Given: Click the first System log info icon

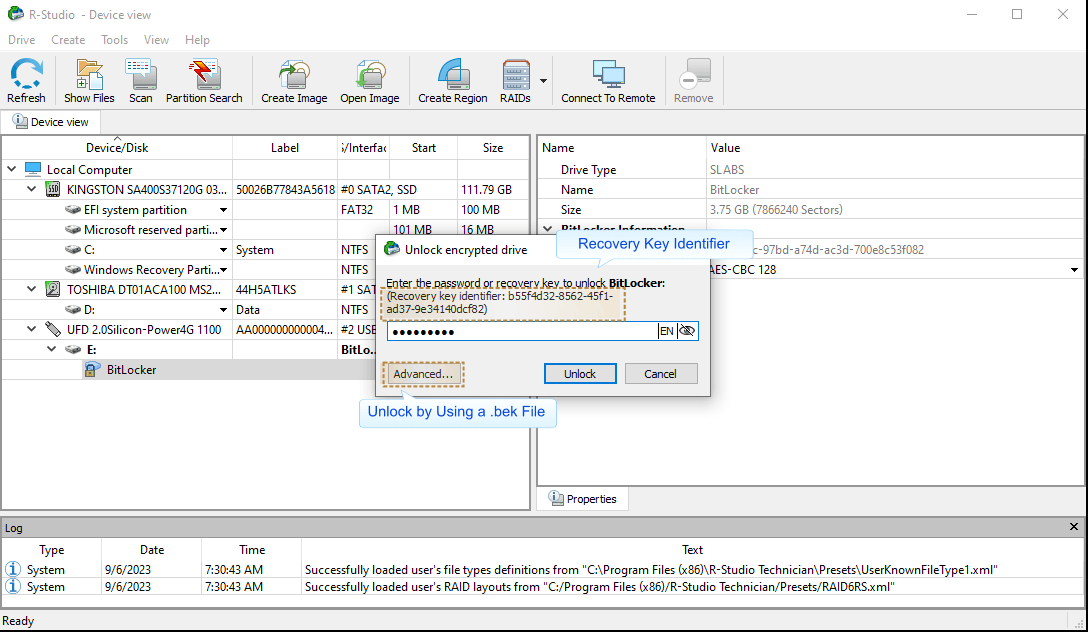Looking at the screenshot, I should click(13, 569).
